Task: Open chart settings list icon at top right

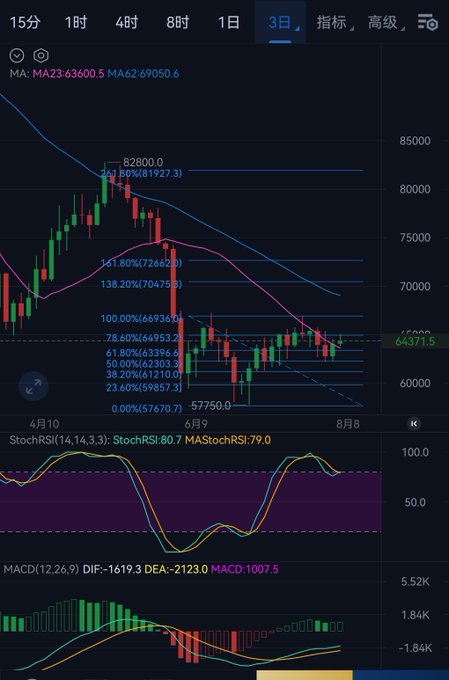Action: (428, 23)
